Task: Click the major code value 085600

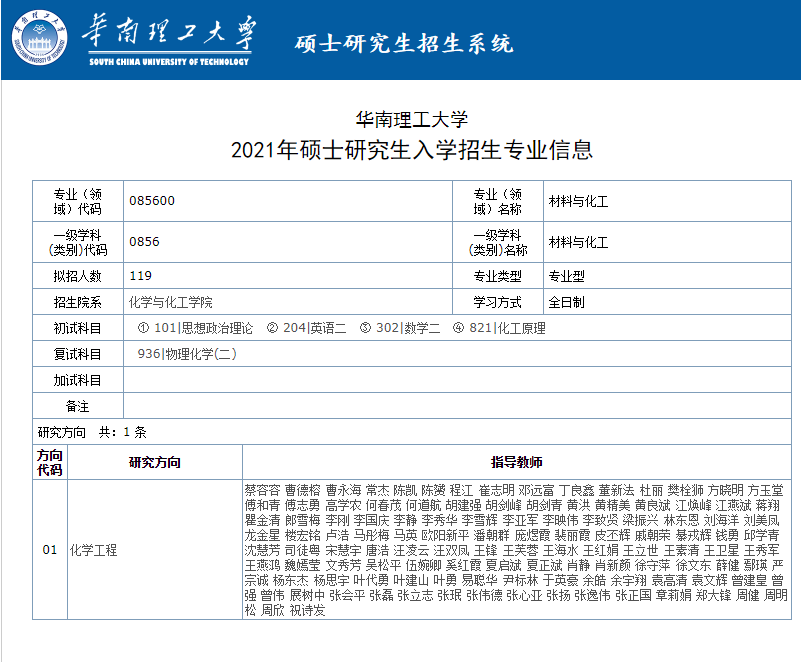Action: point(152,200)
